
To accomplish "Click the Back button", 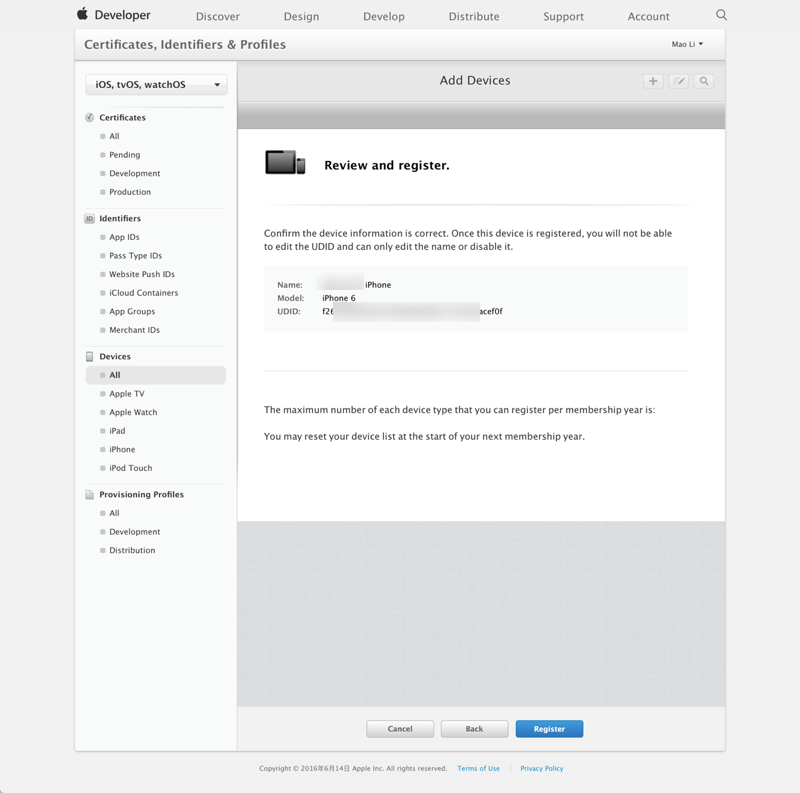I will (x=474, y=729).
